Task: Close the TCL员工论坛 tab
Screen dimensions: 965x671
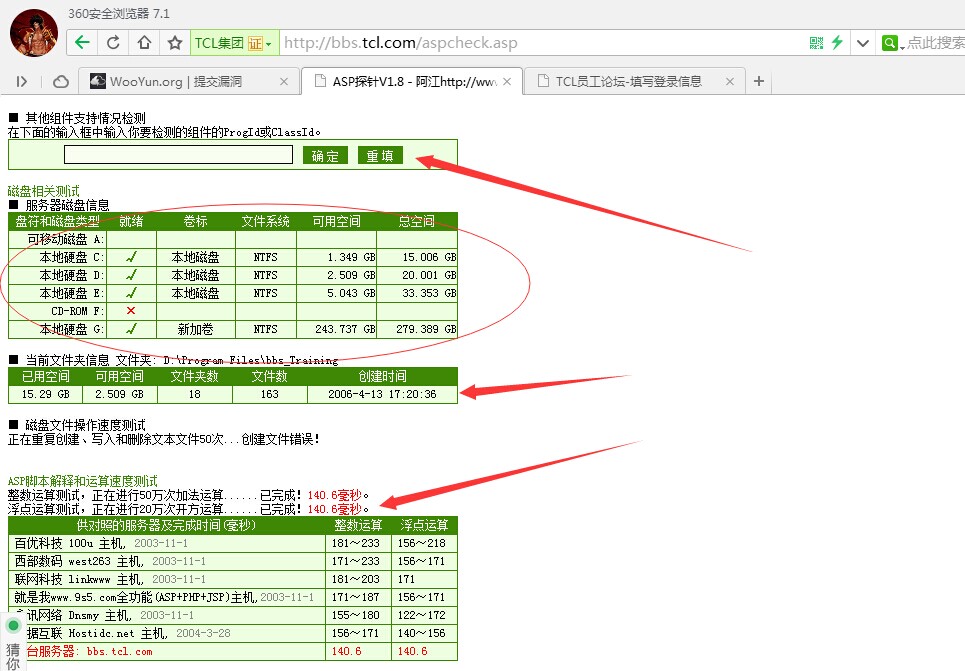Action: pos(730,81)
